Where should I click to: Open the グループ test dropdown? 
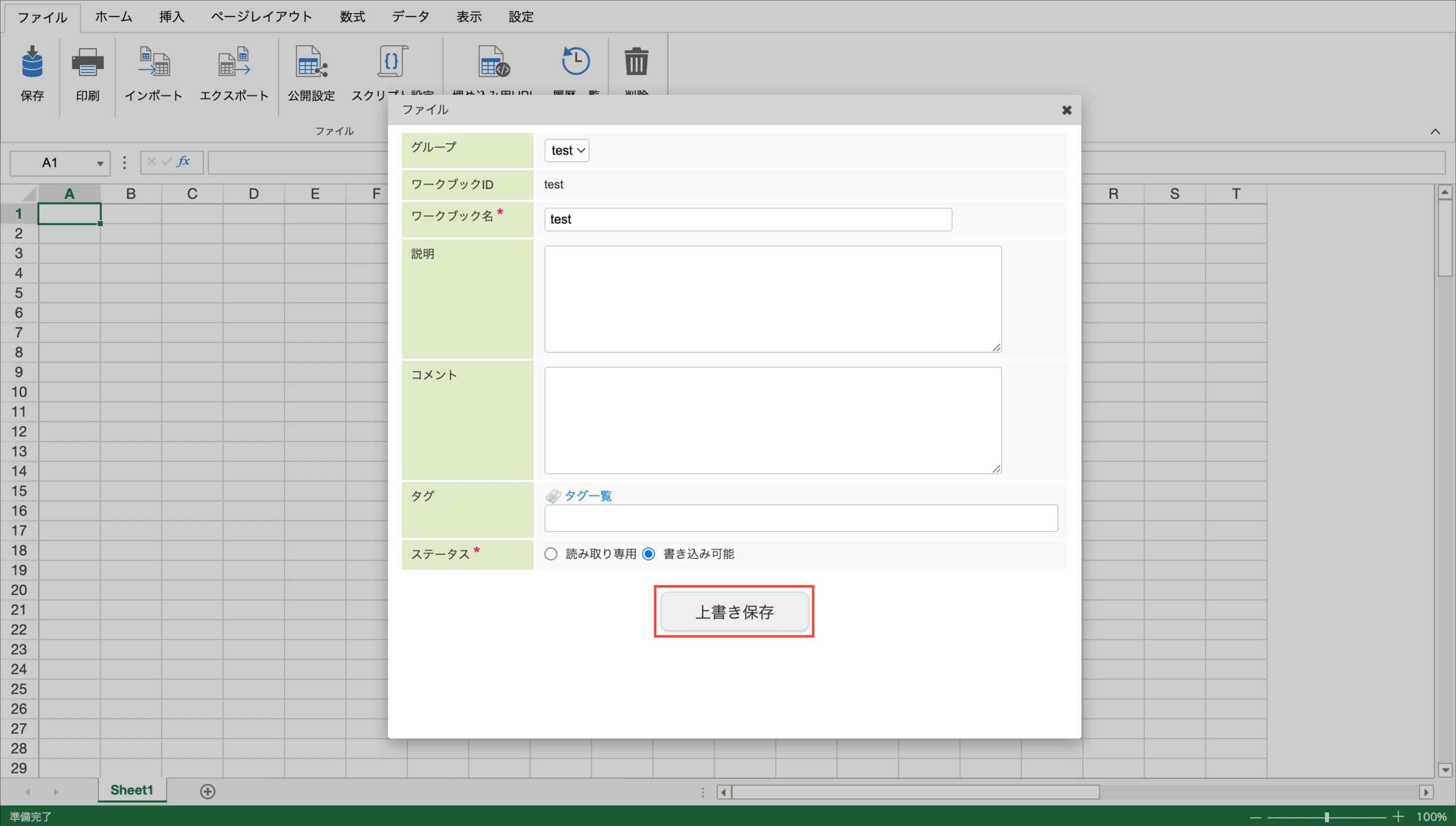click(567, 151)
